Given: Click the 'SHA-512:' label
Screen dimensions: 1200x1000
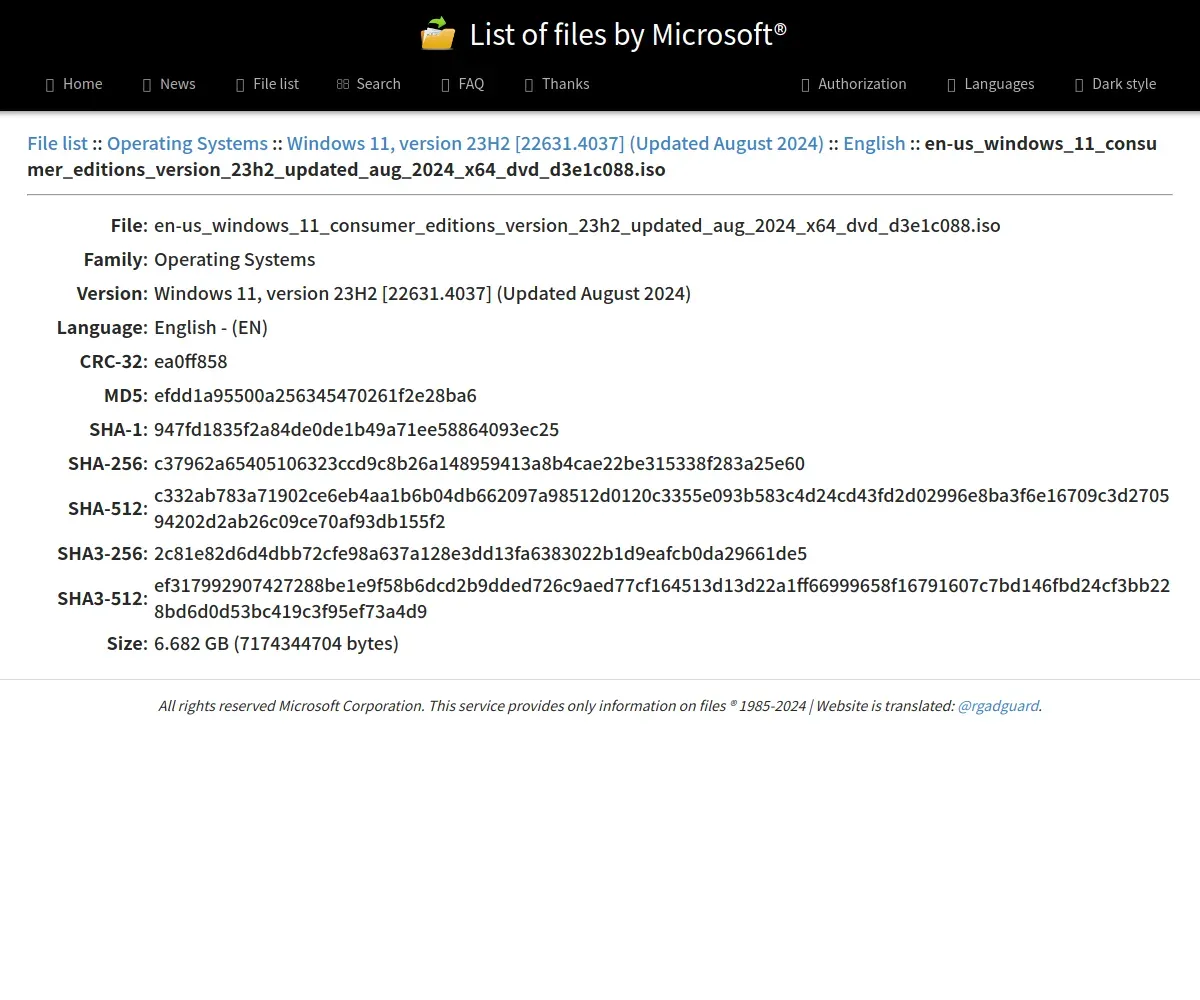Looking at the screenshot, I should tap(108, 509).
